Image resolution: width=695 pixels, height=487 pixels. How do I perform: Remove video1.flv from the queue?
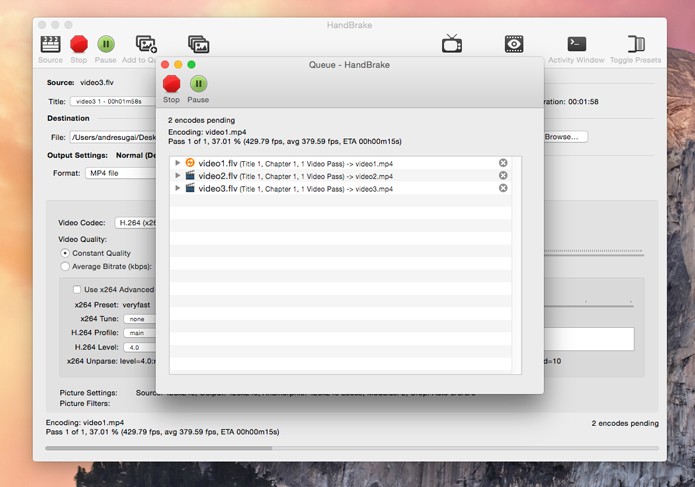[503, 163]
